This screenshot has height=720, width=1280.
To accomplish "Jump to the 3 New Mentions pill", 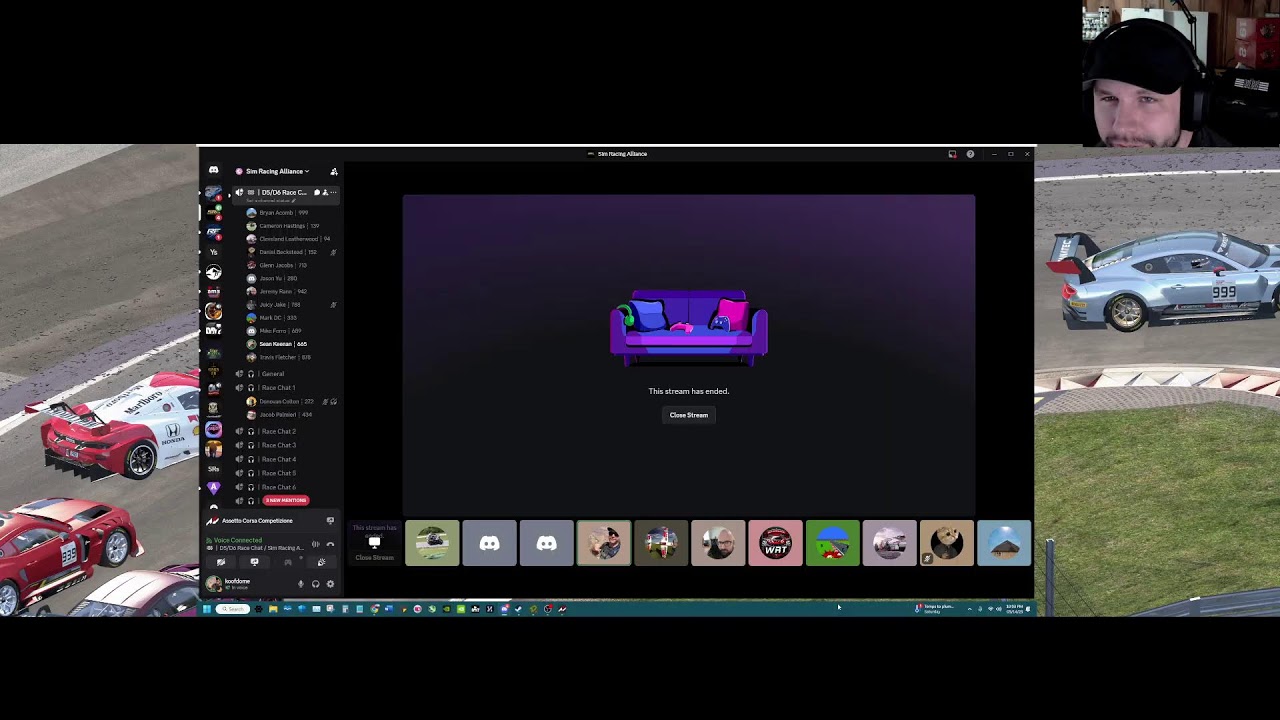I will tap(286, 500).
